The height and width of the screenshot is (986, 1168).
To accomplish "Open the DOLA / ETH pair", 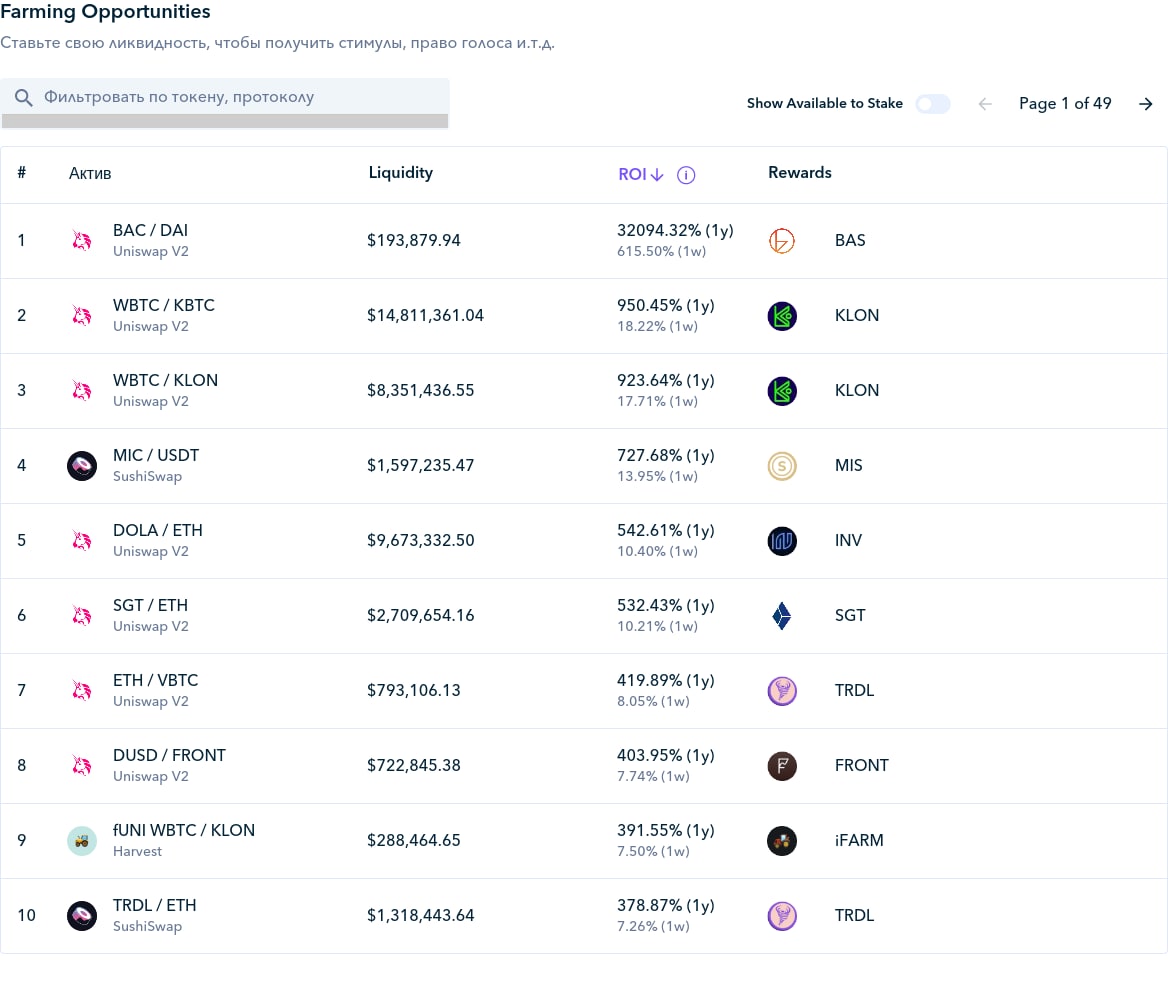I will tap(158, 530).
